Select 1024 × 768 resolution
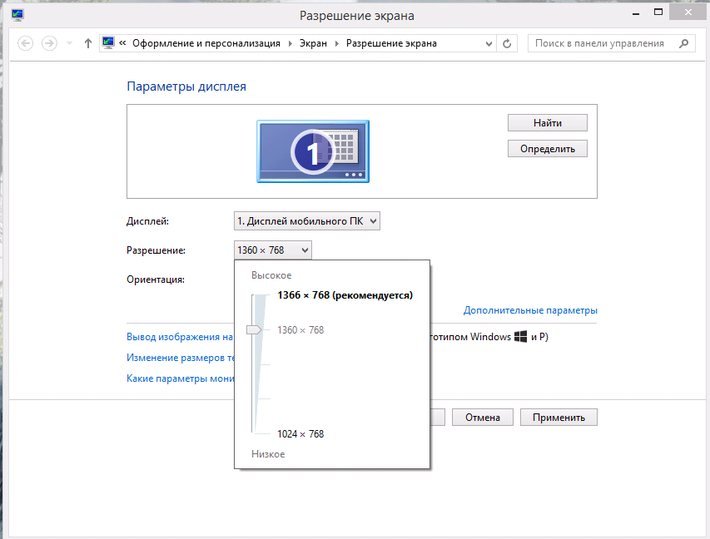Viewport: 710px width, 539px height. [301, 434]
